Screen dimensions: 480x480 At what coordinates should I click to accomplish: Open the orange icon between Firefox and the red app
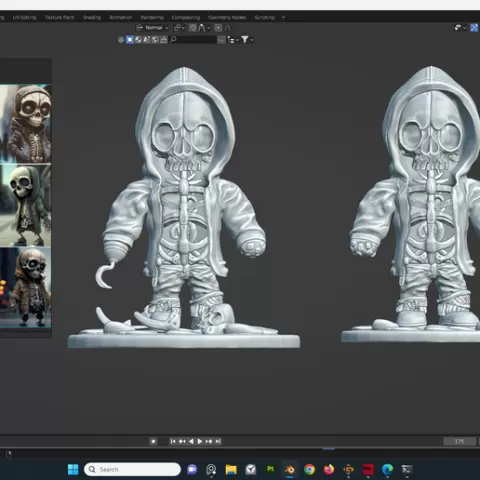348,469
